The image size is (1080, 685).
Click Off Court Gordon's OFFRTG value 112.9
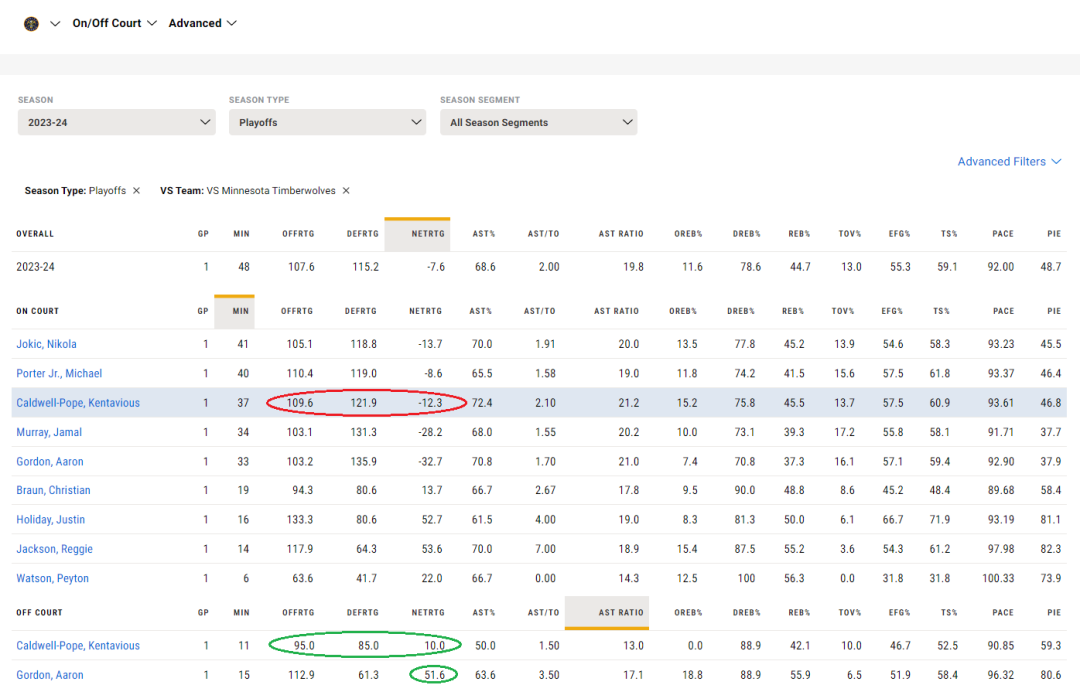coord(301,675)
